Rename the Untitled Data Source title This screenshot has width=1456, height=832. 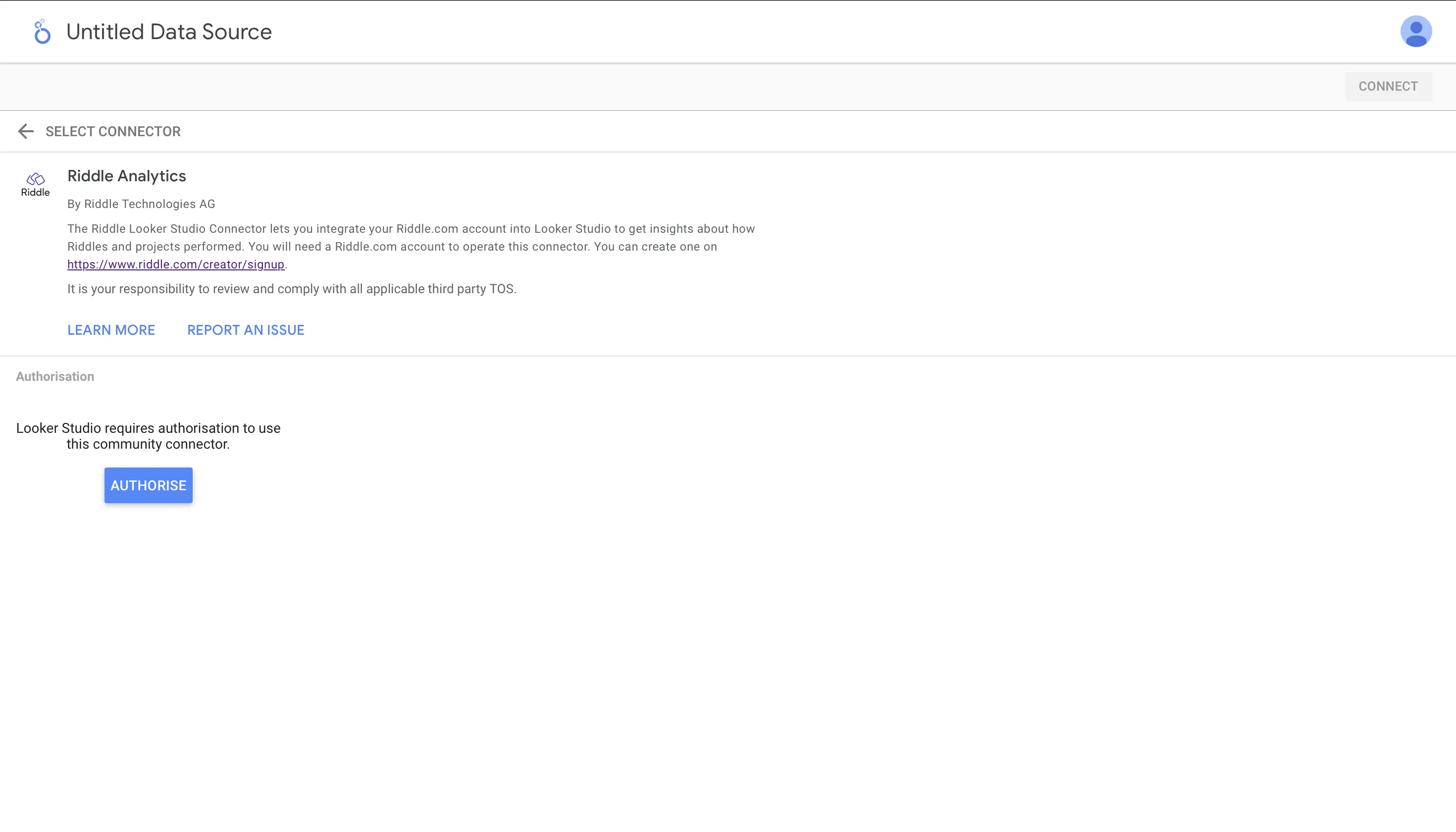pyautogui.click(x=169, y=31)
